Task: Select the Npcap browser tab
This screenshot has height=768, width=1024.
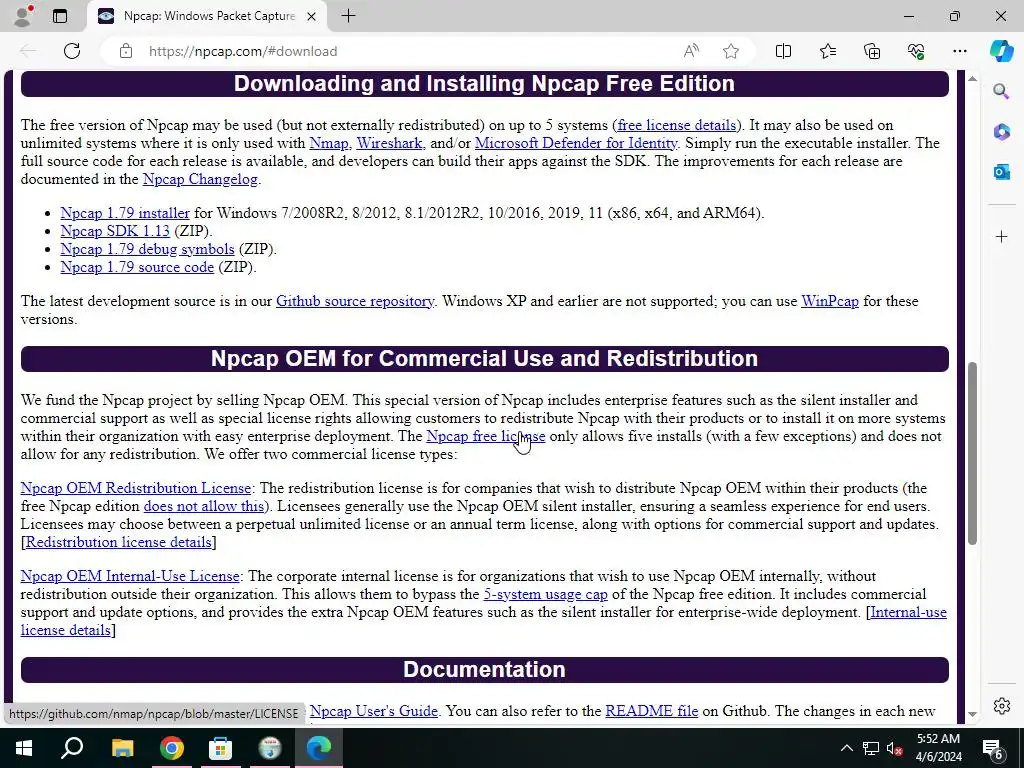Action: coord(207,16)
